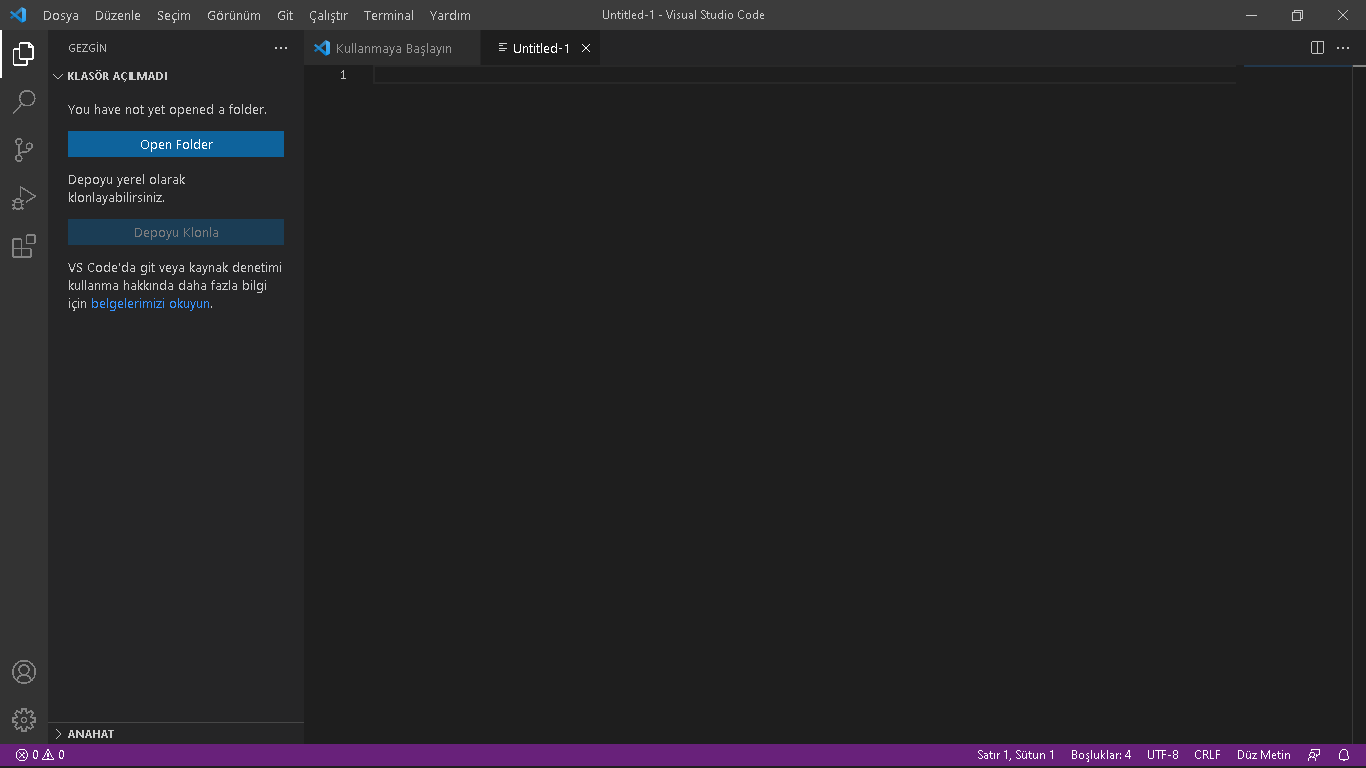Collapse the KLASÖR AÇILMADI section
Viewport: 1366px width, 768px height.
click(x=176, y=76)
